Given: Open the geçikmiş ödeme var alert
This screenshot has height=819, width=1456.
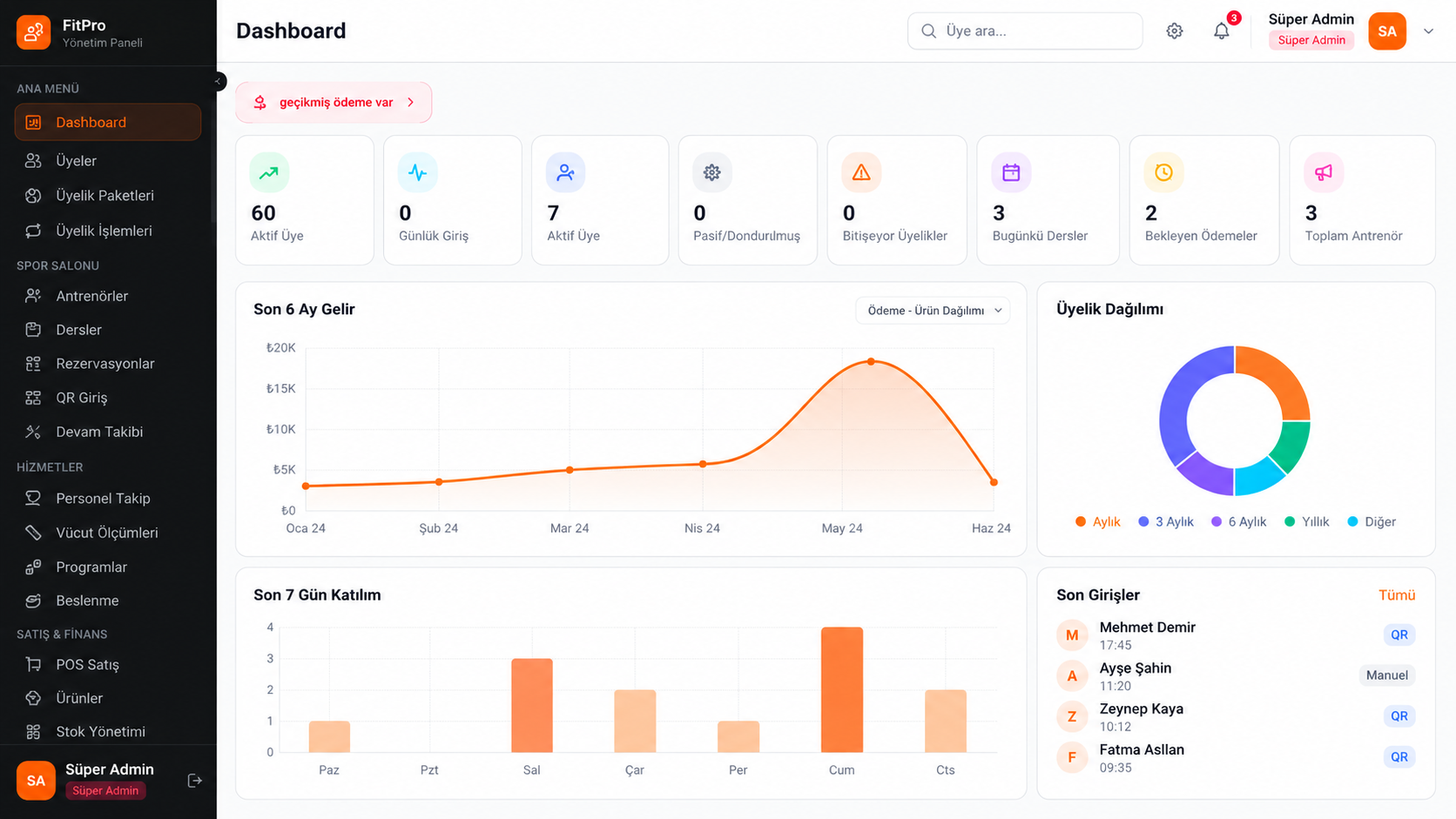Looking at the screenshot, I should pyautogui.click(x=334, y=103).
